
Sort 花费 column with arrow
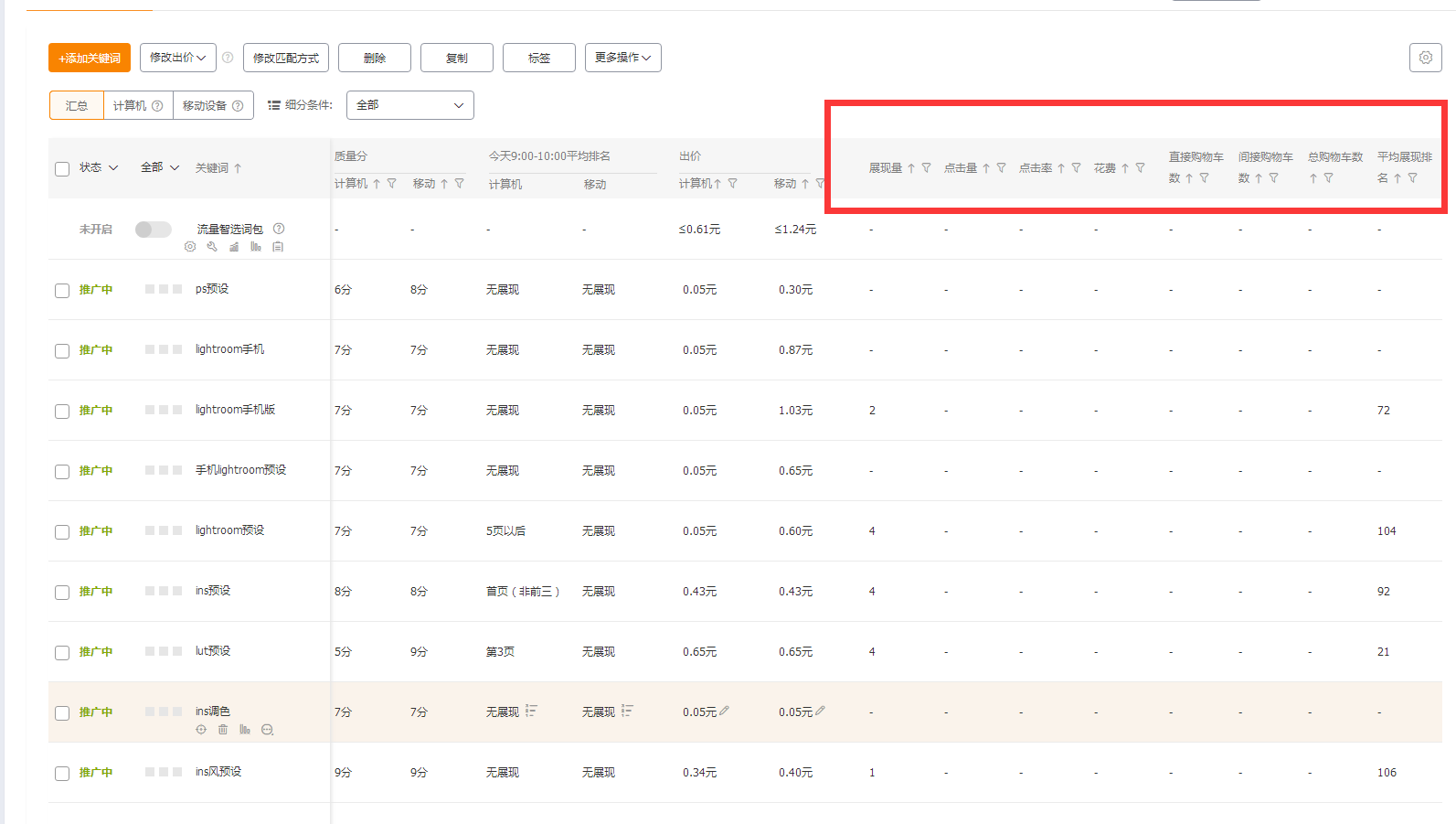pos(1125,168)
